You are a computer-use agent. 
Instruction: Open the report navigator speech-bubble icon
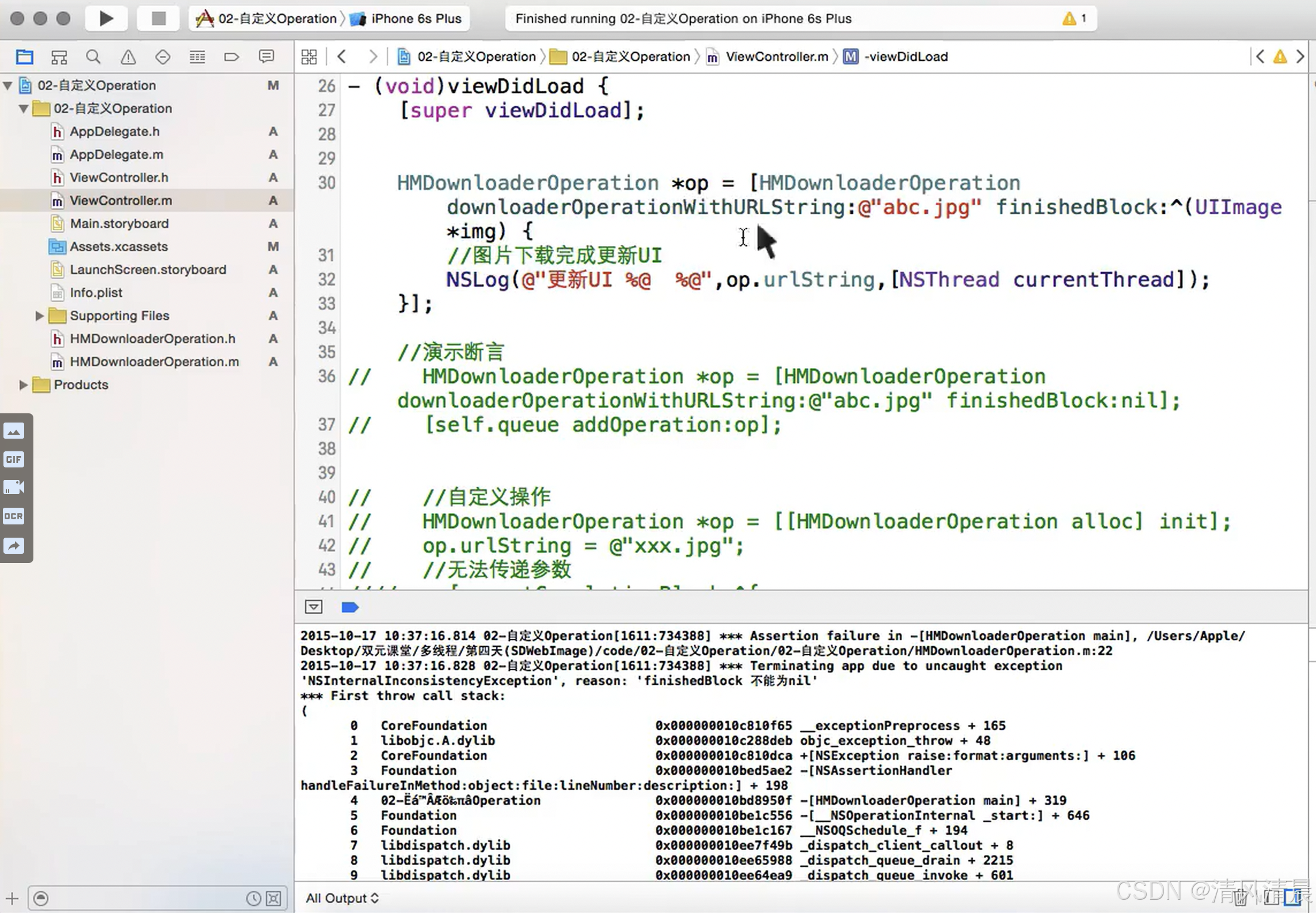point(266,57)
